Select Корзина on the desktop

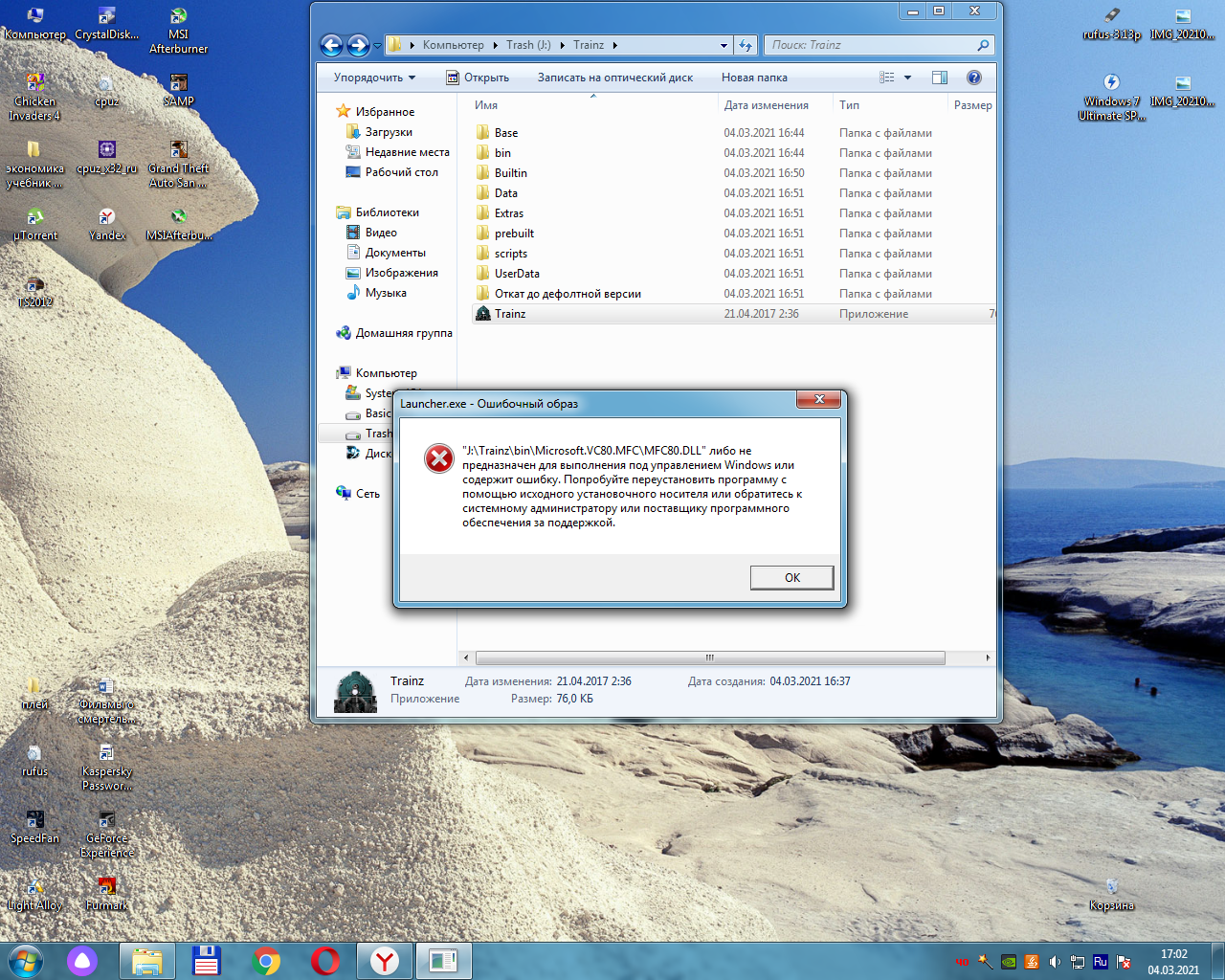point(1111,894)
